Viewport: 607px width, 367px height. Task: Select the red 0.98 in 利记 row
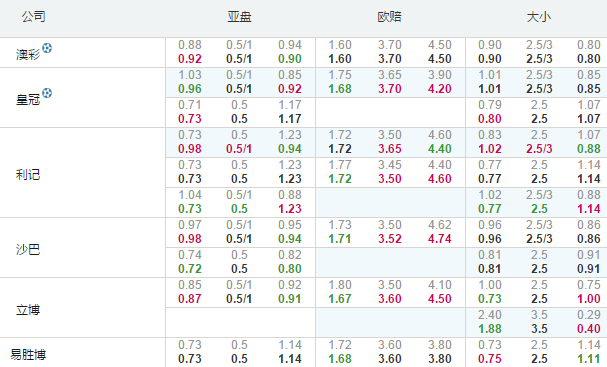[x=190, y=149]
